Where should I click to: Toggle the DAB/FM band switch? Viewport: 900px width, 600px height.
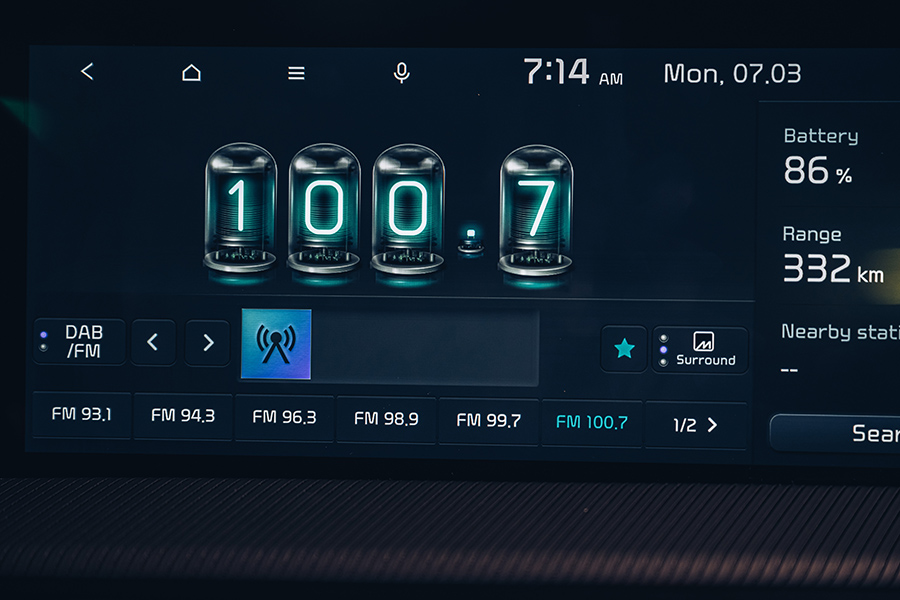pos(80,341)
